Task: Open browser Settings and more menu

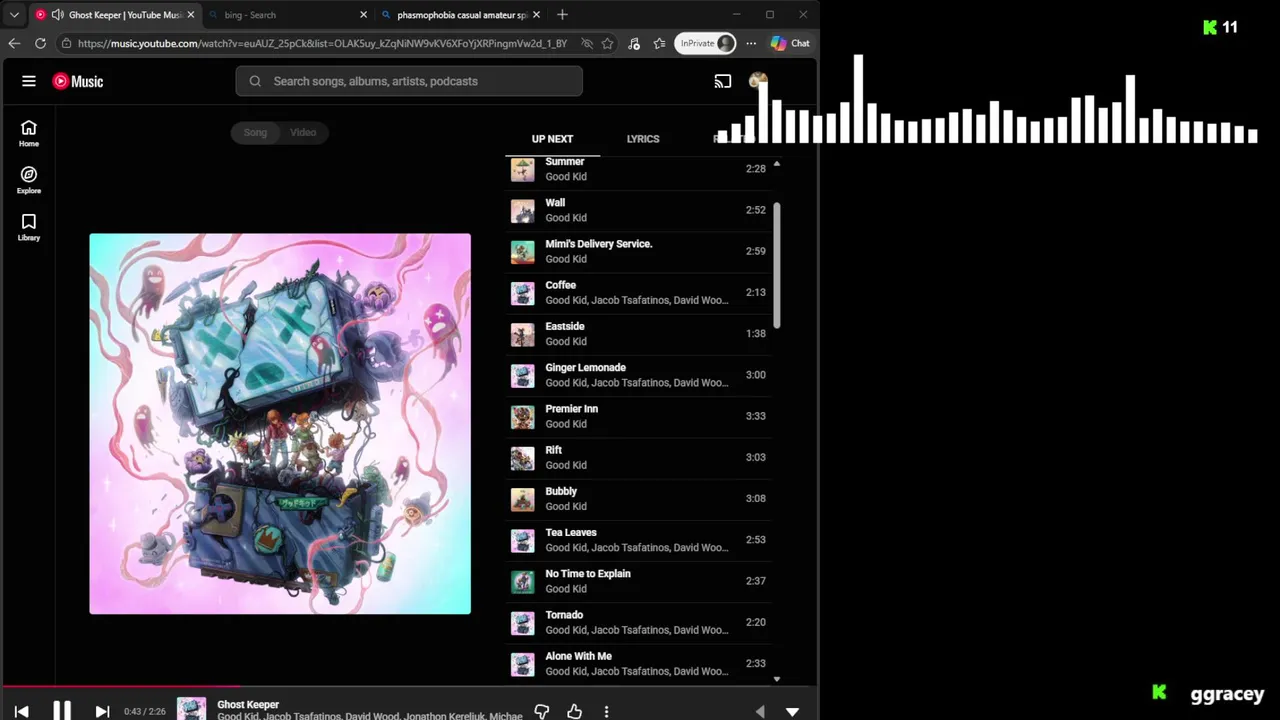Action: tap(751, 43)
